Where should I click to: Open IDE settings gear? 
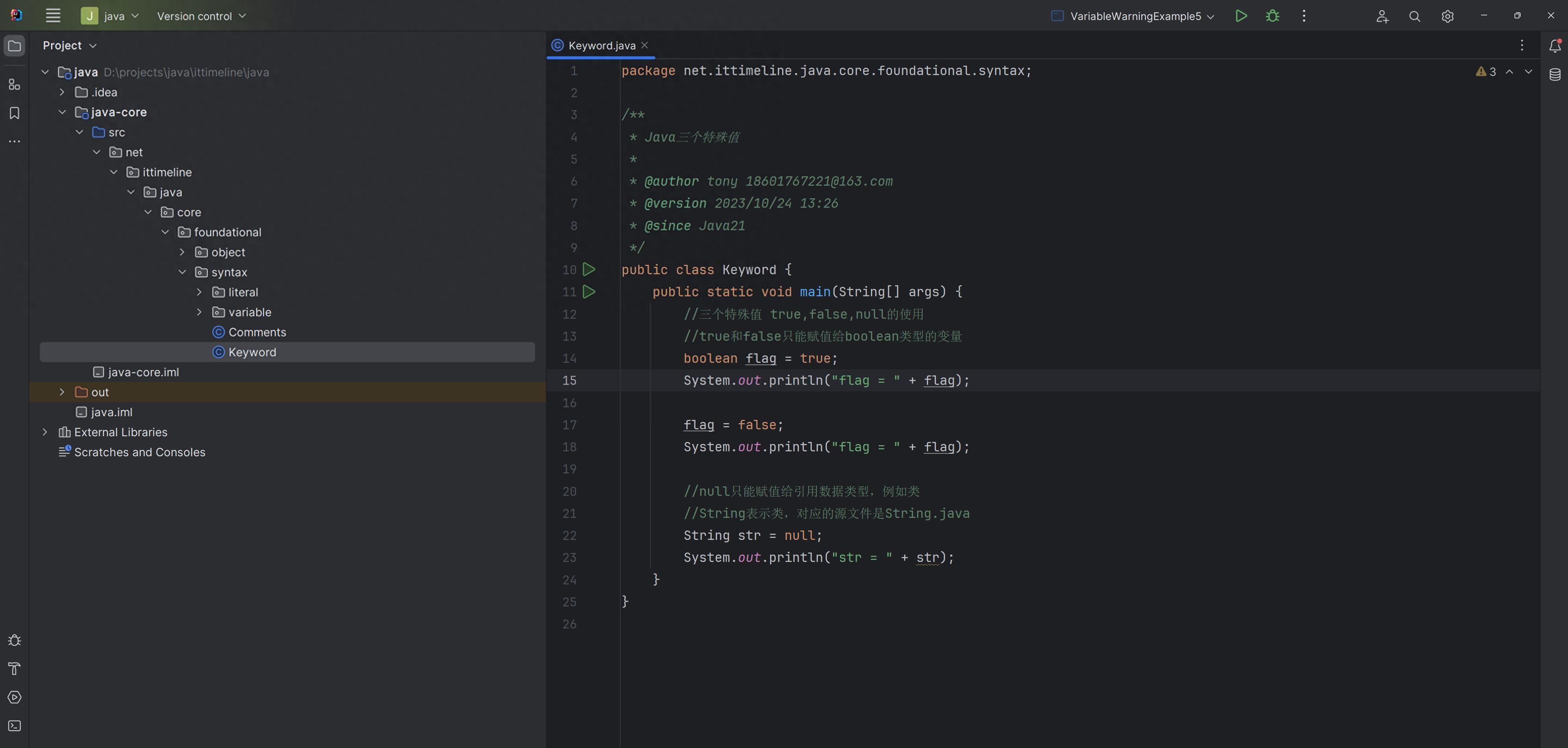coord(1448,16)
